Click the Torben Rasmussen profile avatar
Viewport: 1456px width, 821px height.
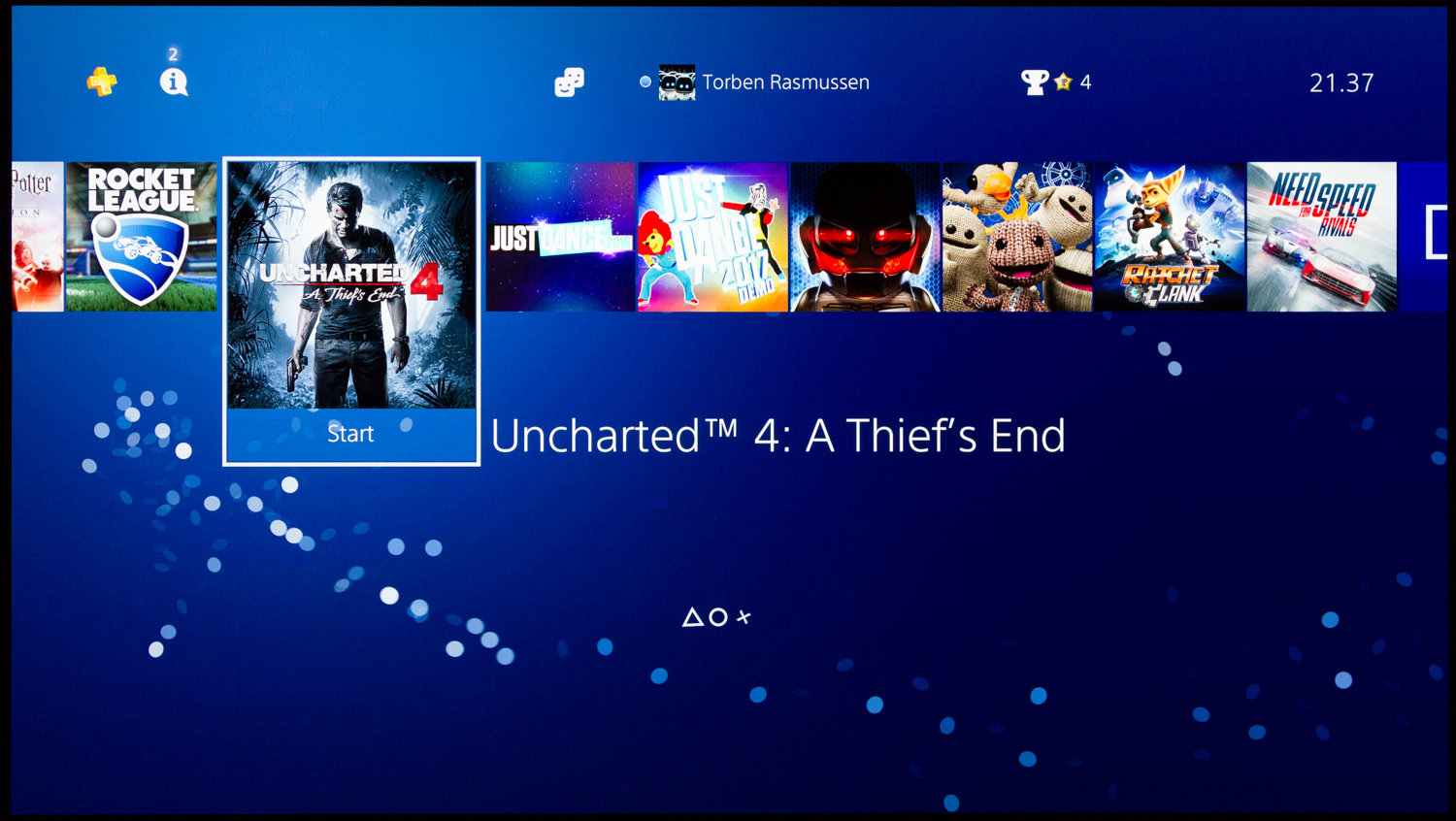[x=677, y=82]
